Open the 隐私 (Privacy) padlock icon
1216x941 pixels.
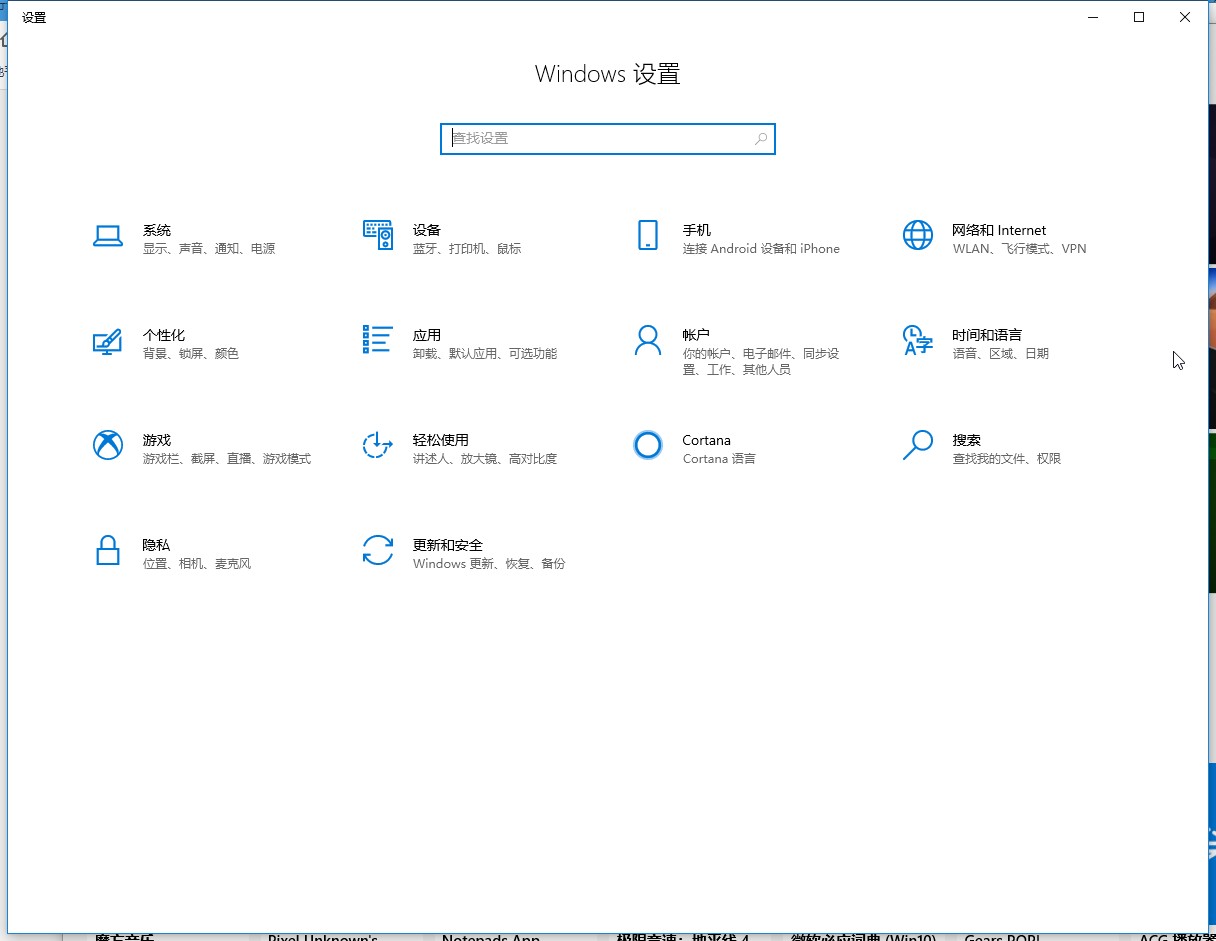point(107,550)
